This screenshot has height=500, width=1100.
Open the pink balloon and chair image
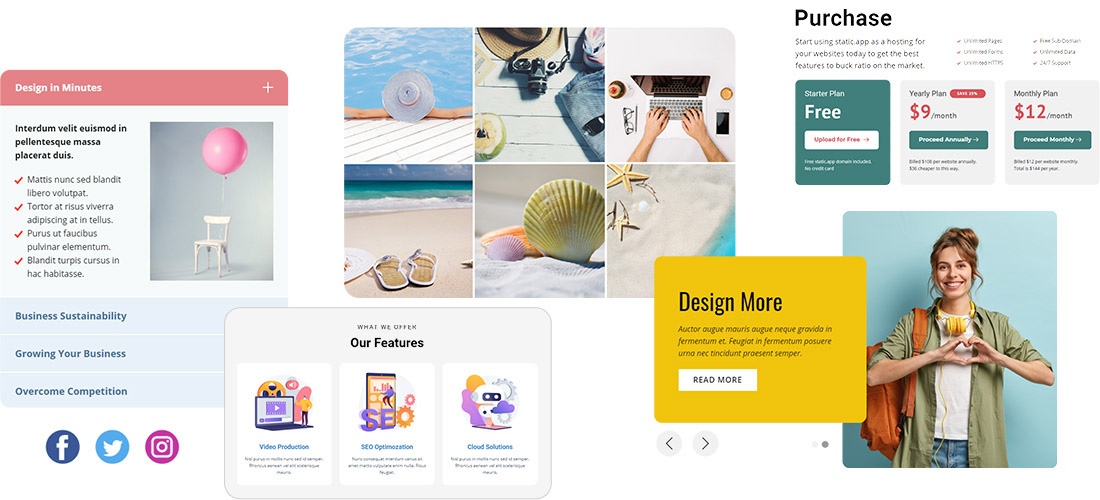point(212,201)
